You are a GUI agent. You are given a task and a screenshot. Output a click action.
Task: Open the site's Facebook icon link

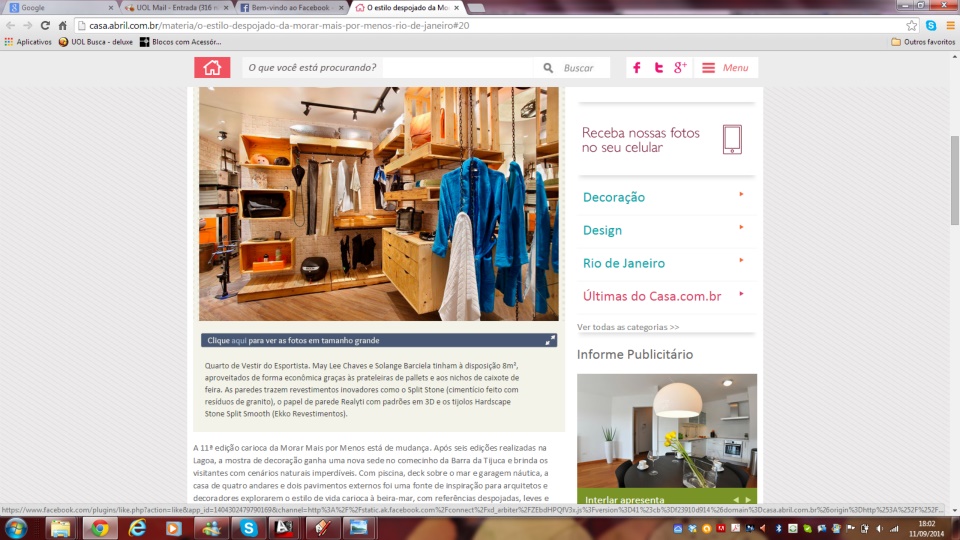click(x=636, y=68)
